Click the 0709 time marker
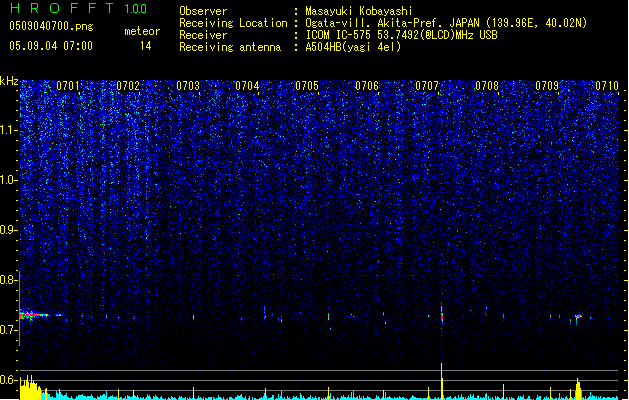629x400 pixels. coord(547,85)
